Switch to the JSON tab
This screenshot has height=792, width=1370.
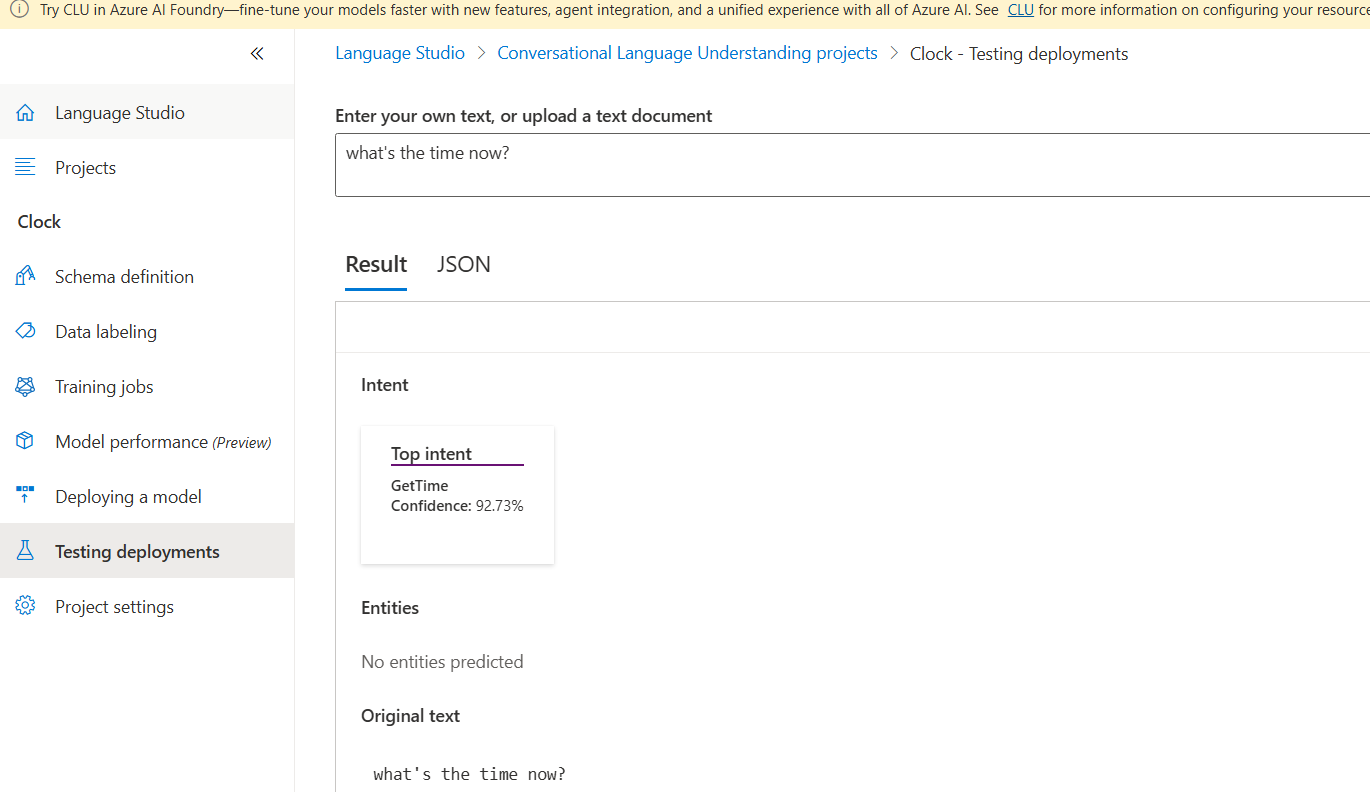[x=464, y=264]
